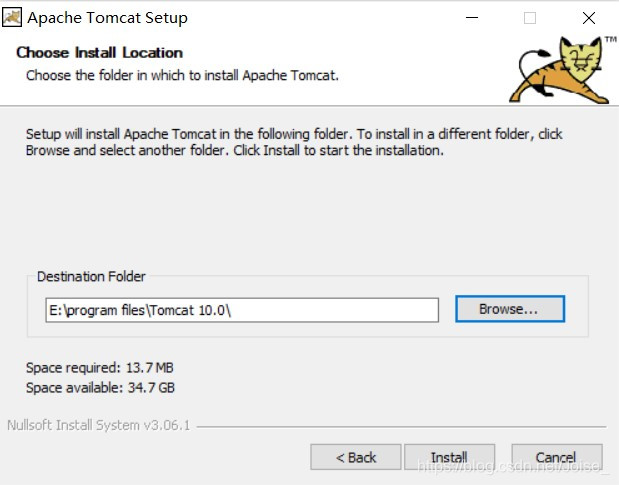
Task: Go back with the < Back button
Action: pyautogui.click(x=356, y=457)
